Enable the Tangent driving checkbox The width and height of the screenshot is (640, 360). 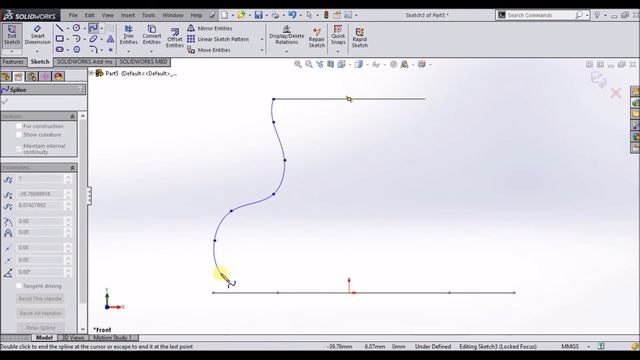pos(19,286)
